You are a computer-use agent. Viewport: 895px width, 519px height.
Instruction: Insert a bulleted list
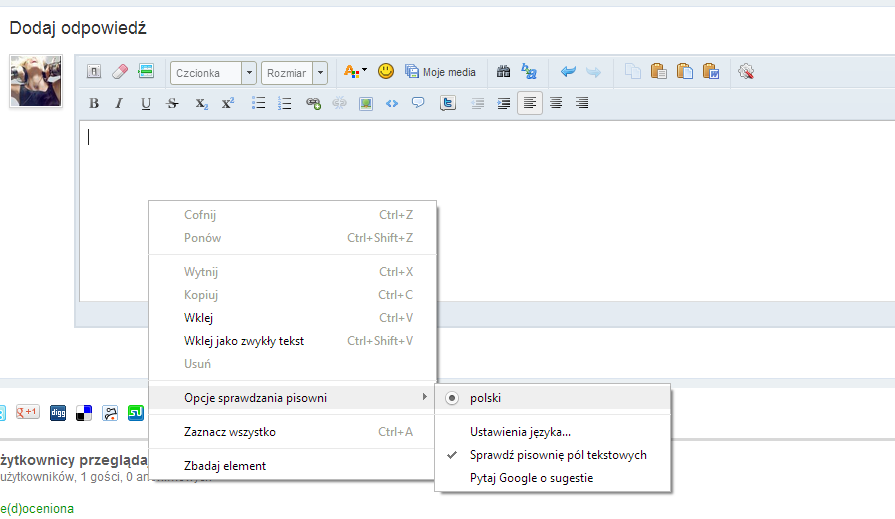(x=259, y=103)
